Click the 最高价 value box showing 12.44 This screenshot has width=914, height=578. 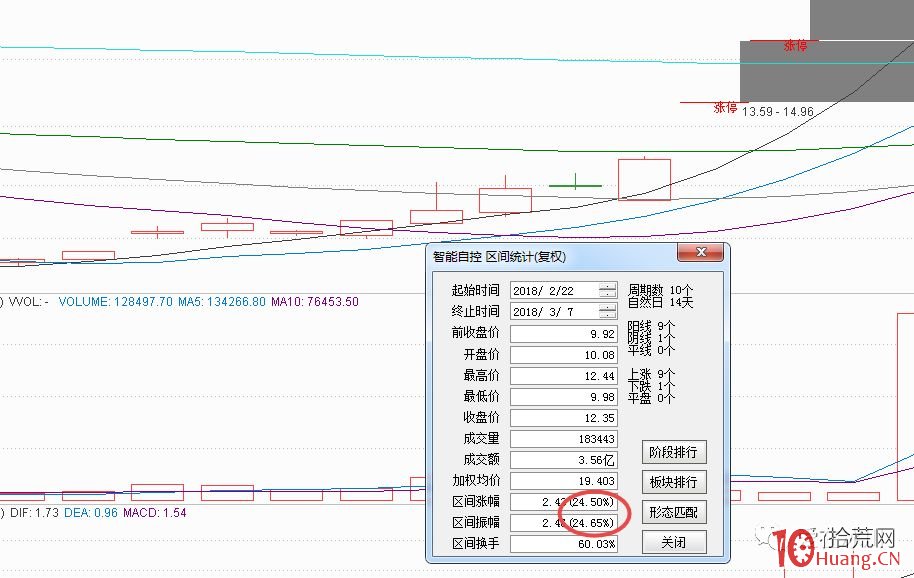click(x=563, y=376)
